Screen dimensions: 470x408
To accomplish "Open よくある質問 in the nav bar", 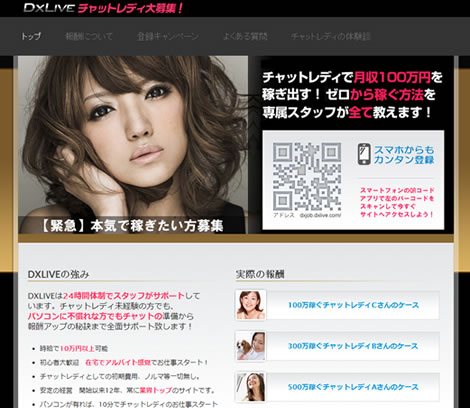I will (x=245, y=36).
